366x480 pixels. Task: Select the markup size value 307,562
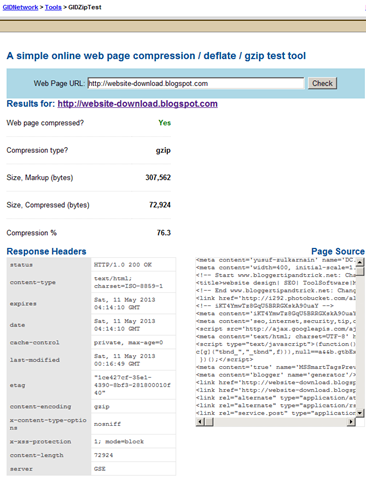pos(158,178)
